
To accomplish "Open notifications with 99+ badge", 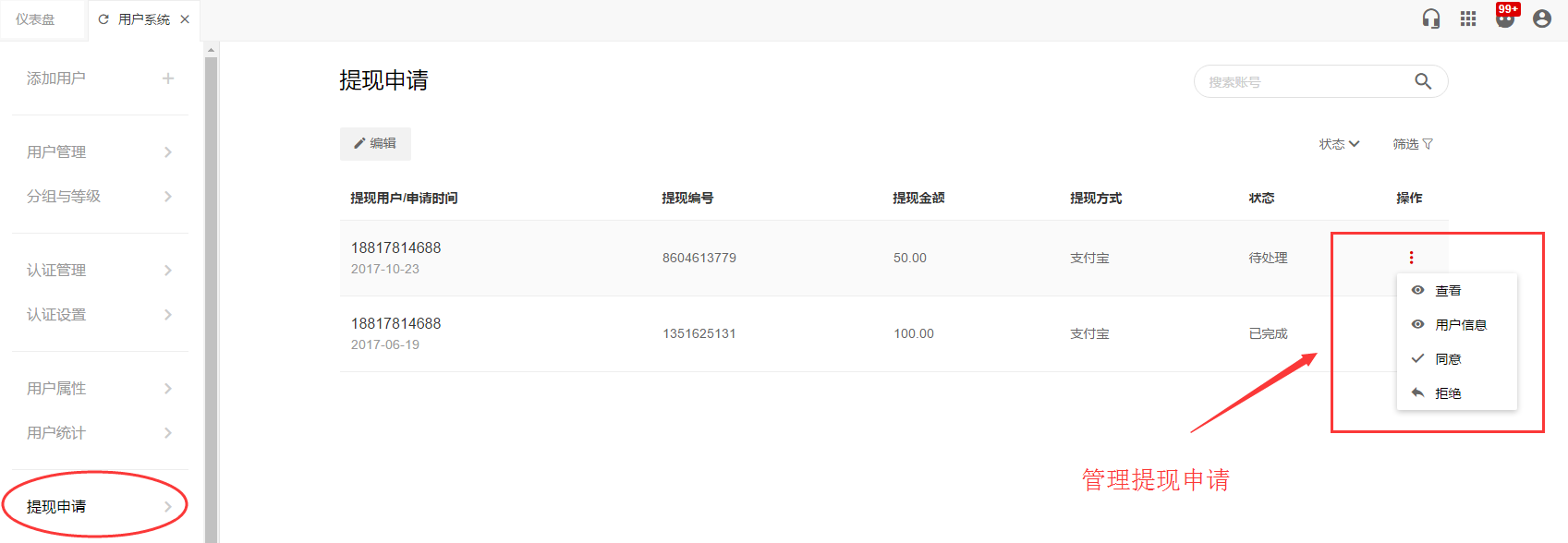I will (x=1505, y=18).
